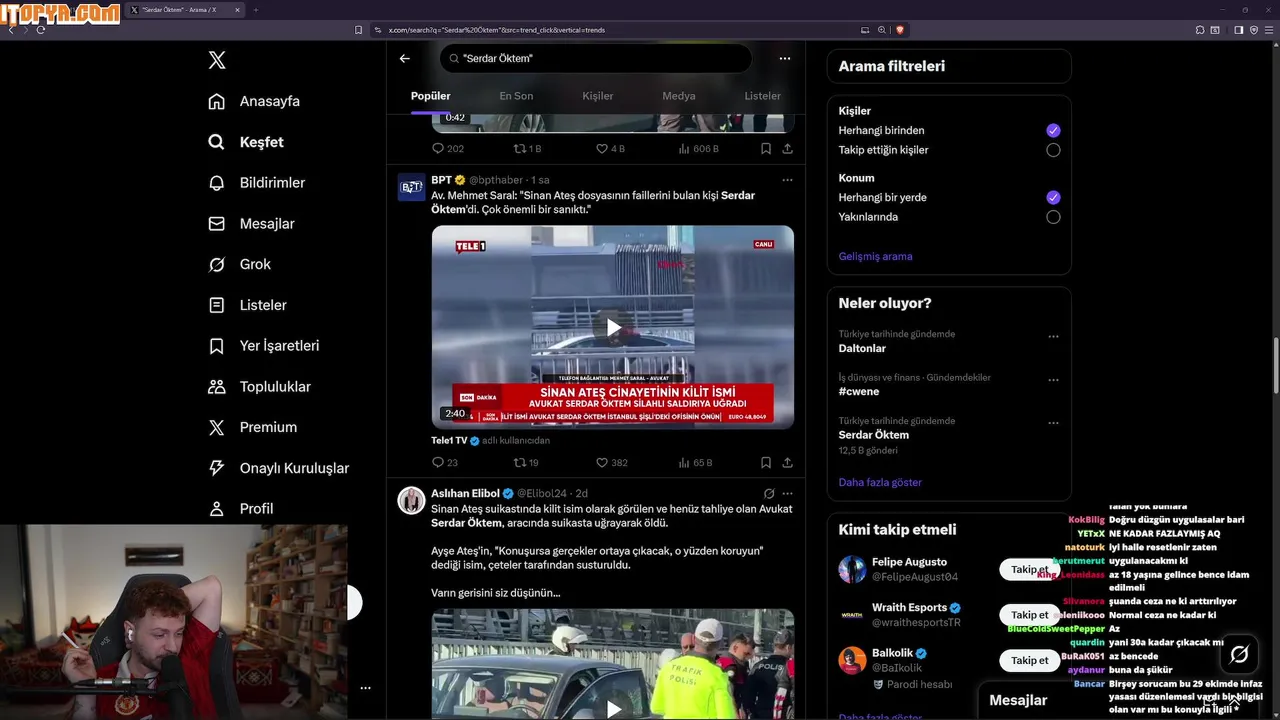Viewport: 1280px width, 720px height.
Task: Click Daha fazla göster under trends
Action: coord(880,482)
